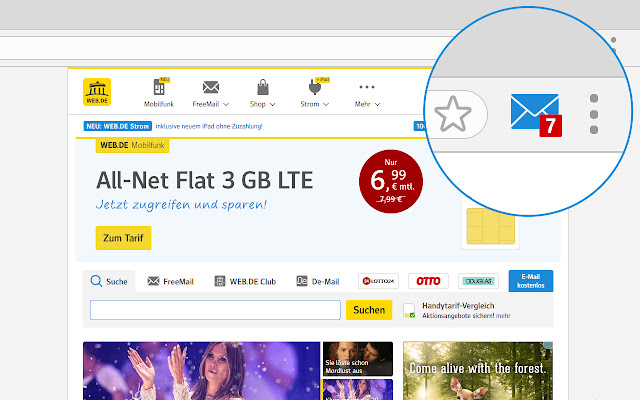640x400 pixels.
Task: Open the yellow SIM card image
Action: (490, 226)
